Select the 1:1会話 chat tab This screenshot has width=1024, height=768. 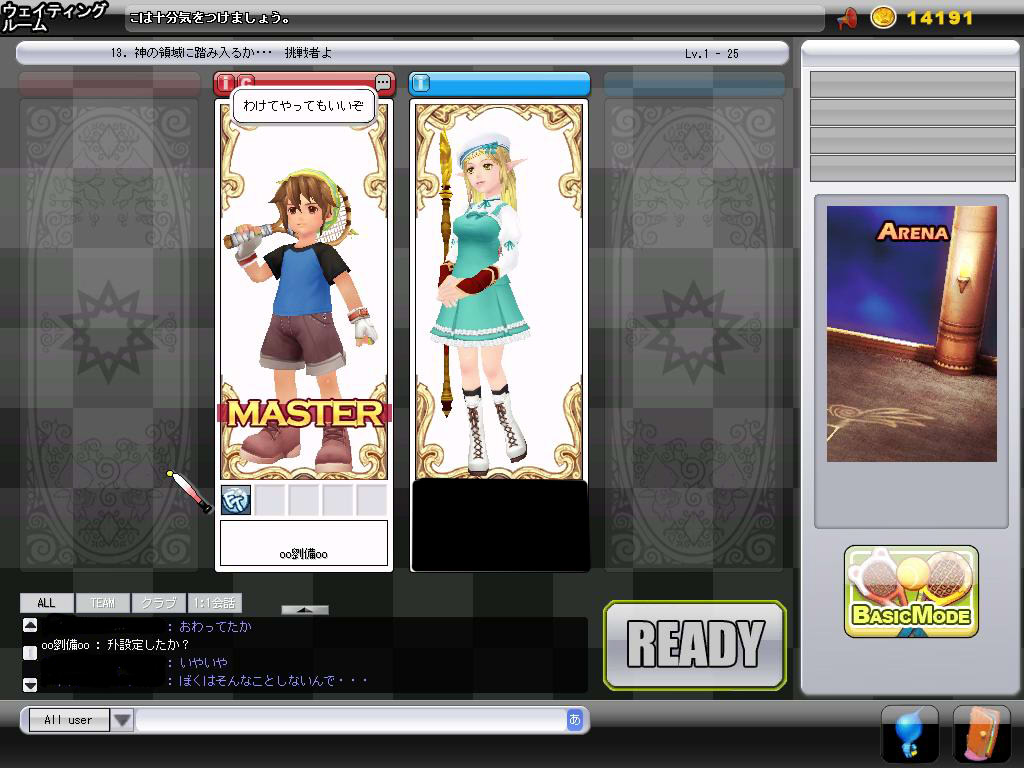pyautogui.click(x=214, y=603)
